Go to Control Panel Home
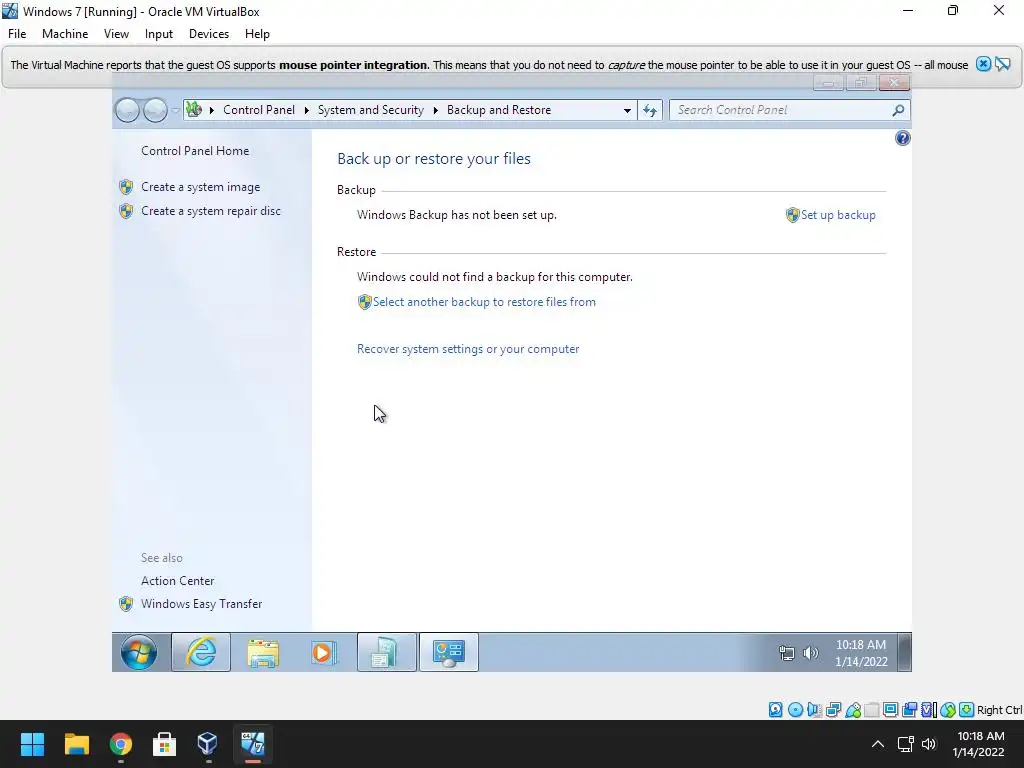 click(x=195, y=151)
